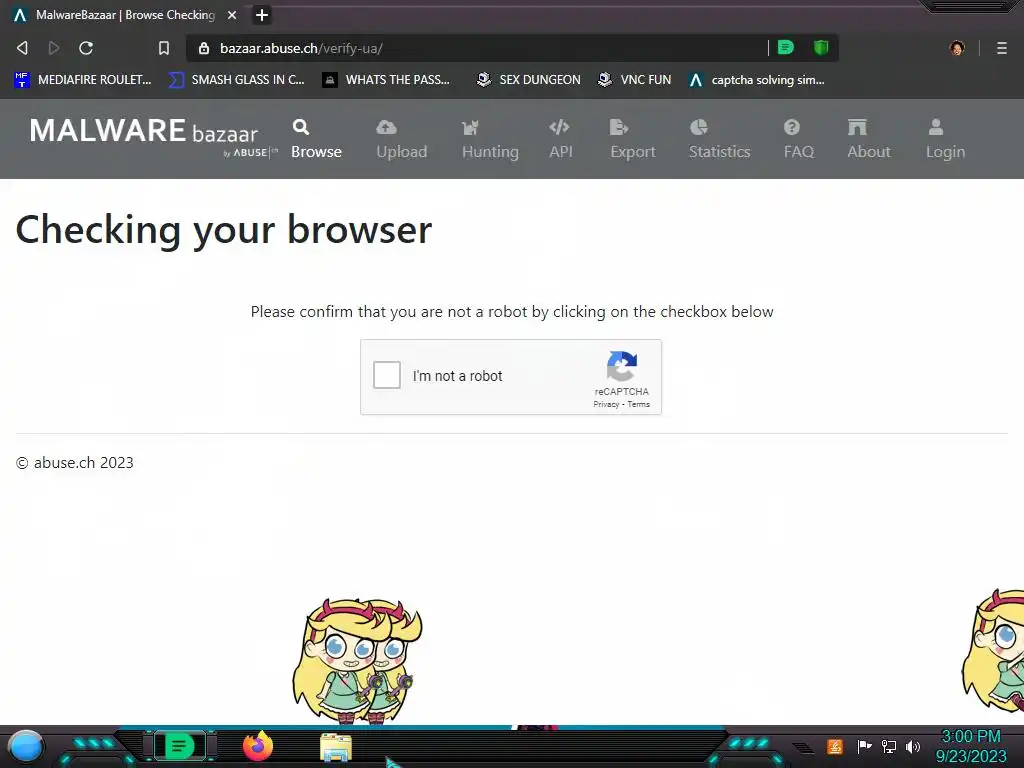Click the browser back arrow
Image resolution: width=1024 pixels, height=768 pixels.
pos(22,48)
